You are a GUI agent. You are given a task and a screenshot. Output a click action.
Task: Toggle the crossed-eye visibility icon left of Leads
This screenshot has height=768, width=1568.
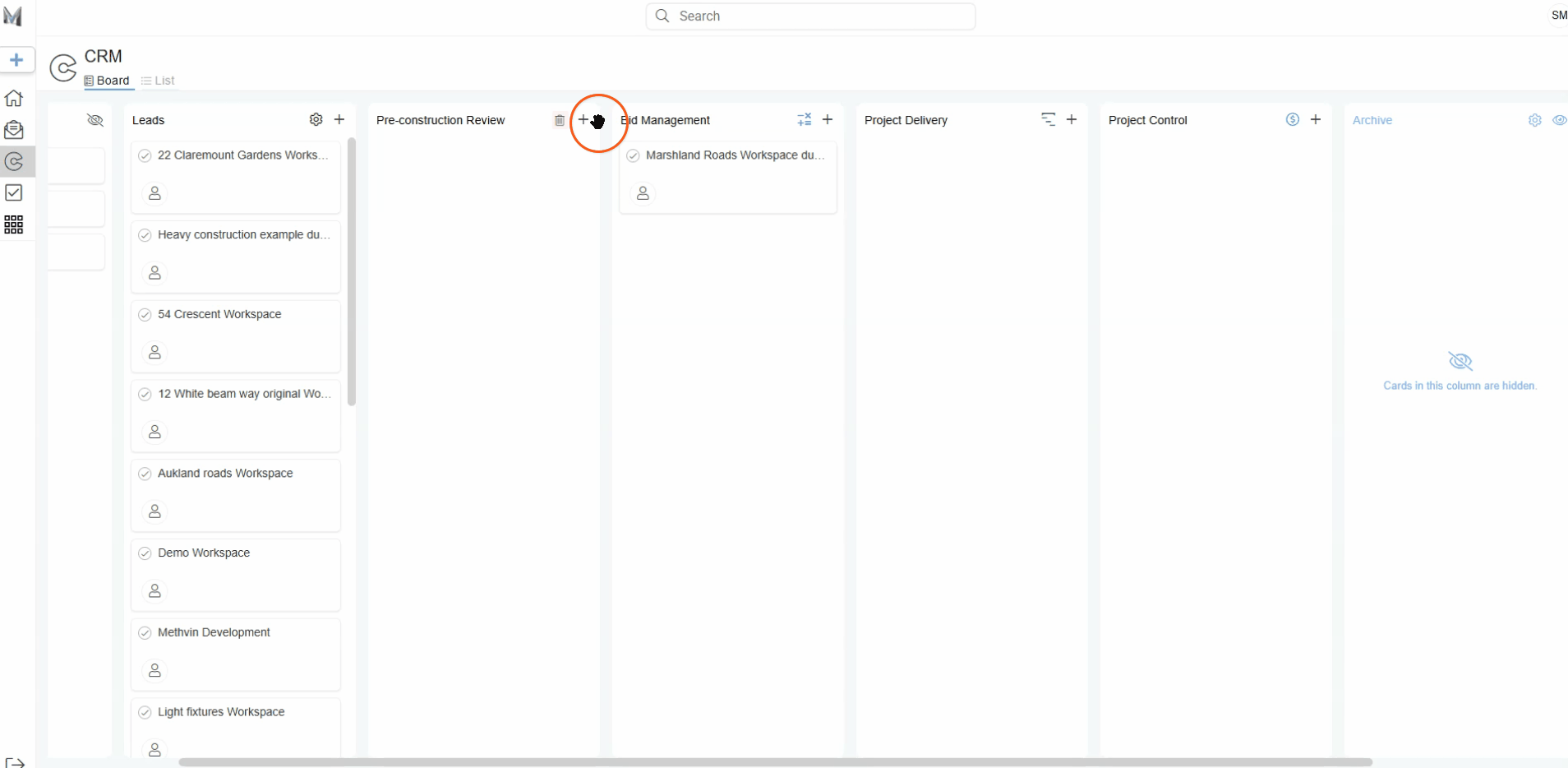coord(95,120)
